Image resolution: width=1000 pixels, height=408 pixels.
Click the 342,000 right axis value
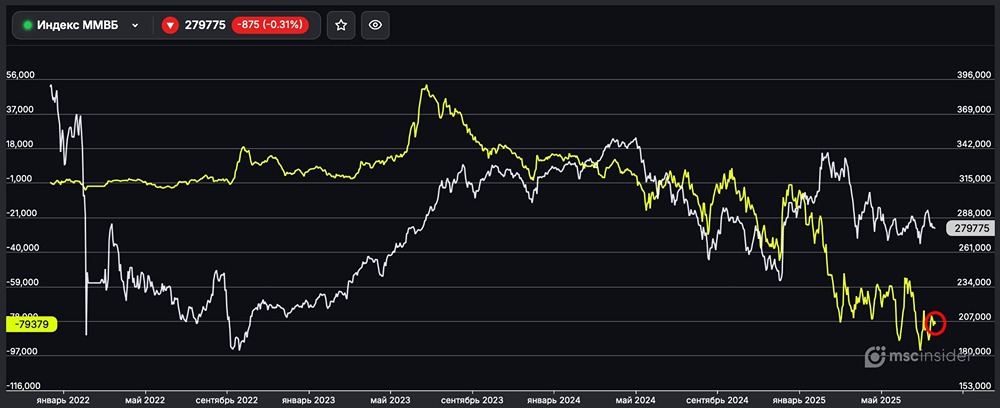[973, 145]
